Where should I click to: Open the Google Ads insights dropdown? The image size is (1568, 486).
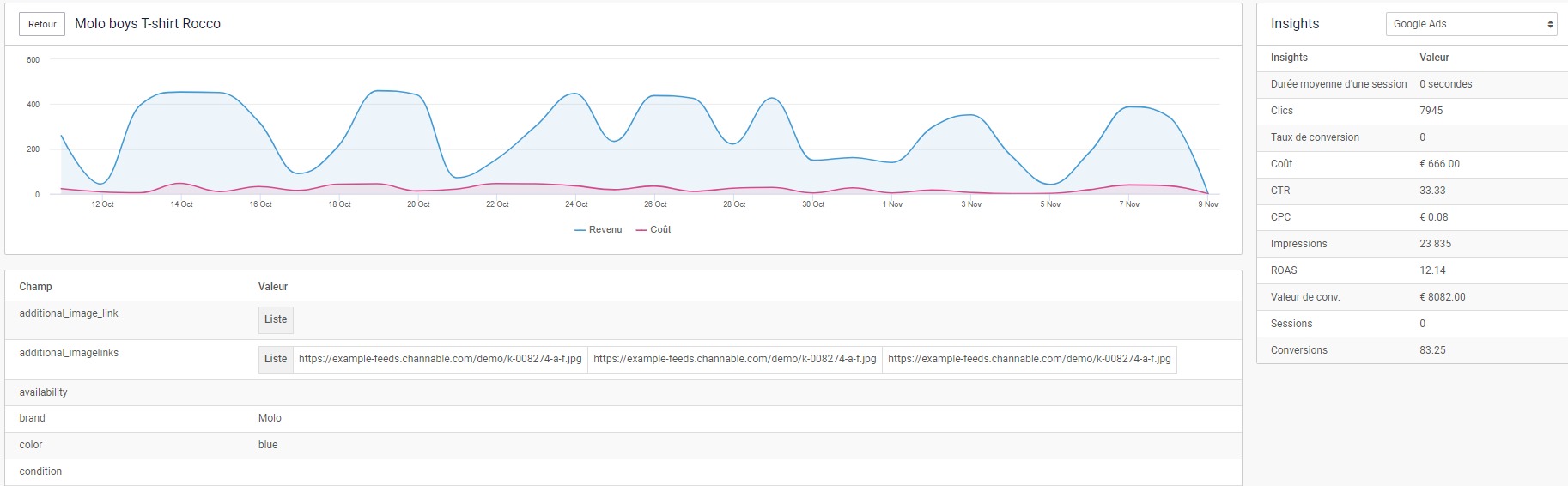pos(1471,24)
